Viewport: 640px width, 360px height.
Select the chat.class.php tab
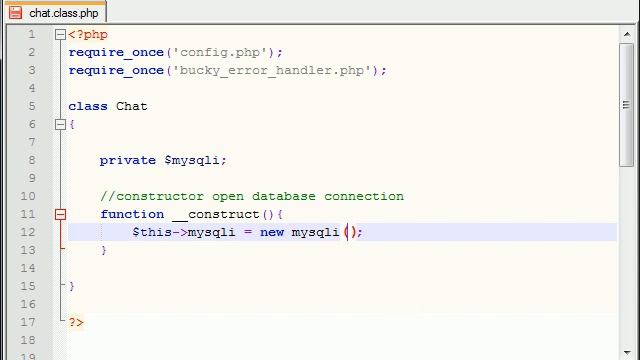56,12
